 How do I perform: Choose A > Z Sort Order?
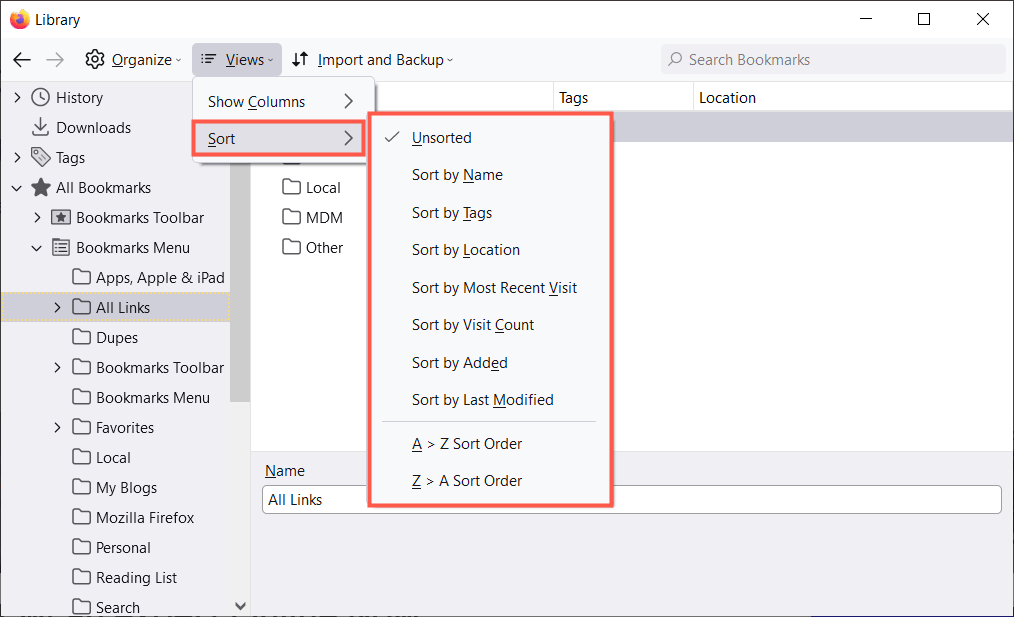[467, 444]
